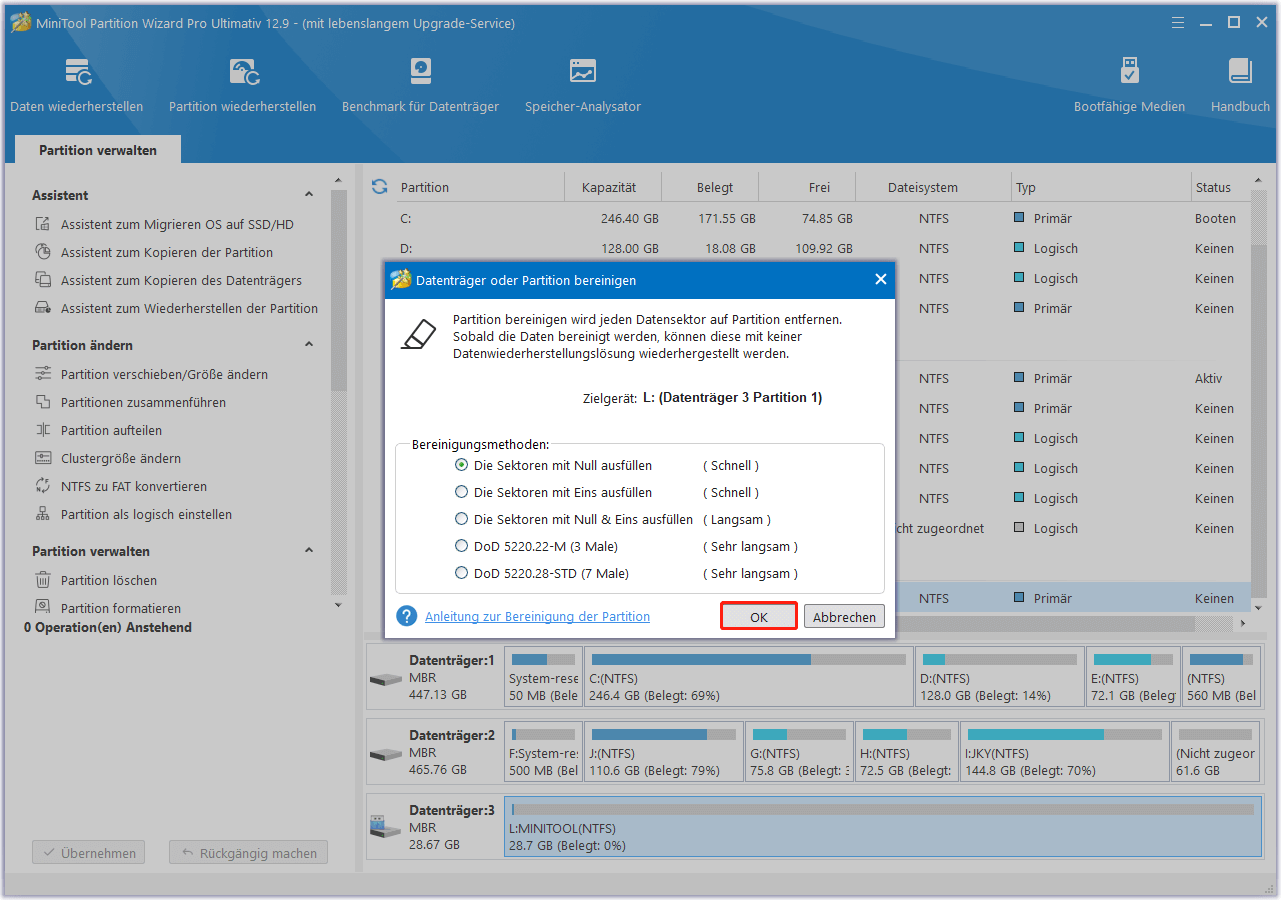1281x900 pixels.
Task: Select Datenträger:3 USB disk icon
Action: point(385,828)
